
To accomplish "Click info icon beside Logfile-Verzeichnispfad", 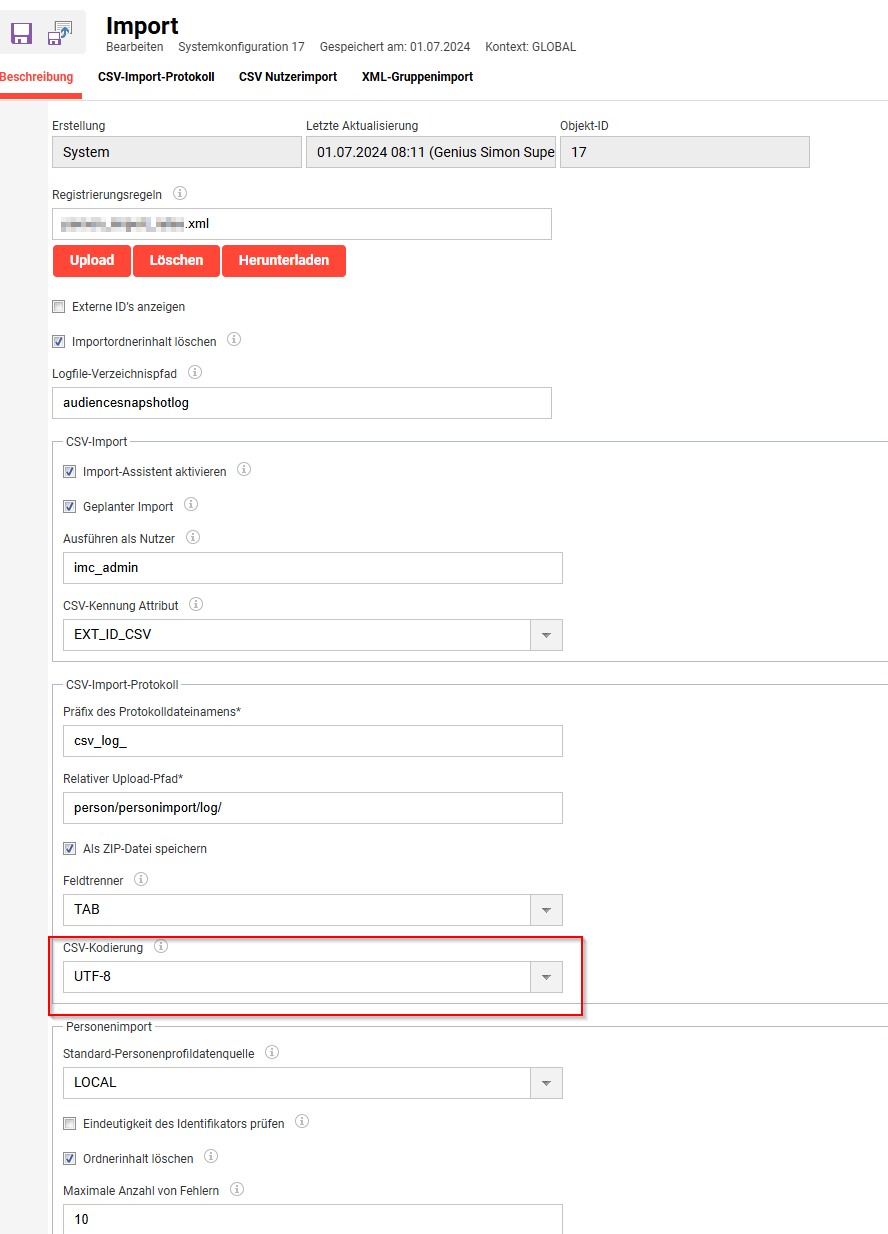I will pos(195,372).
